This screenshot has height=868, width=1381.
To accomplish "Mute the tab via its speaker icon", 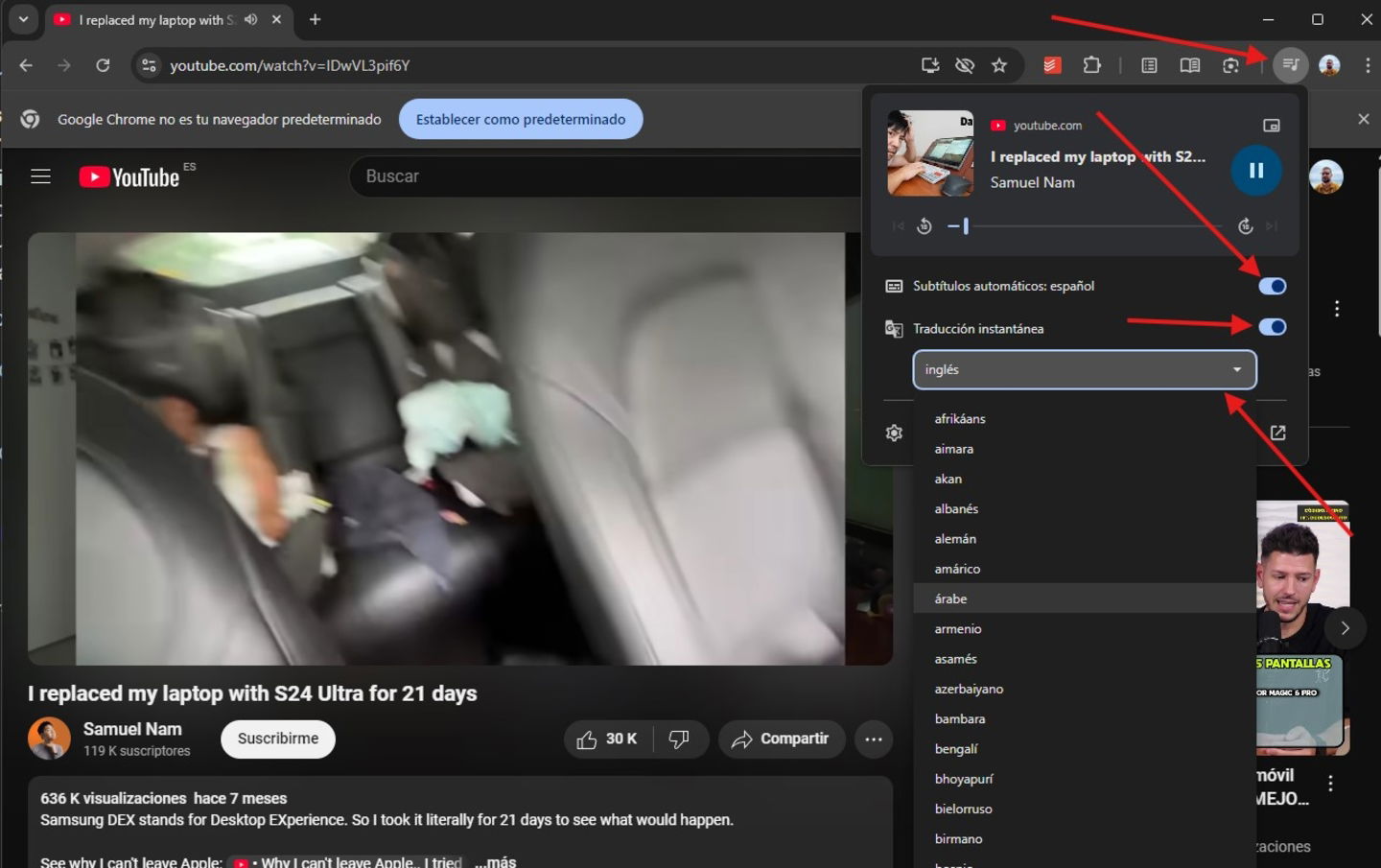I will [251, 19].
